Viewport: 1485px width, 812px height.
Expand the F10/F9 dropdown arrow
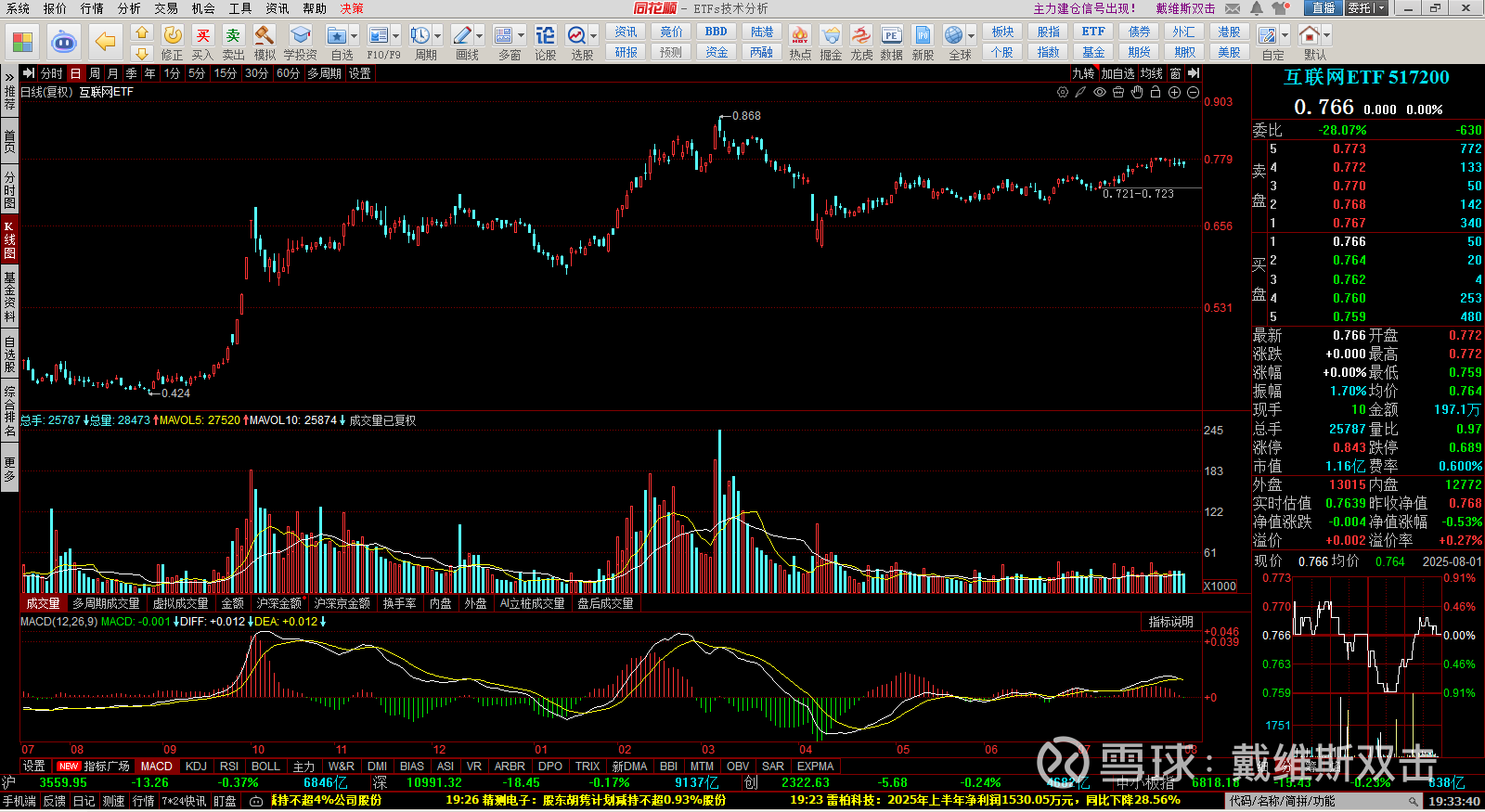pyautogui.click(x=396, y=35)
